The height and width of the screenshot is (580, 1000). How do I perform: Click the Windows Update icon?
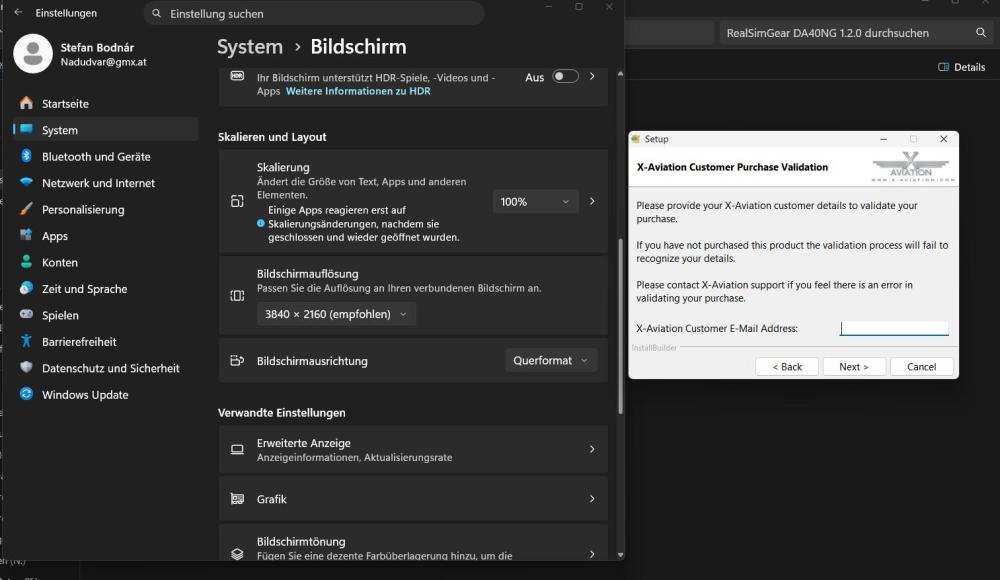click(x=26, y=394)
